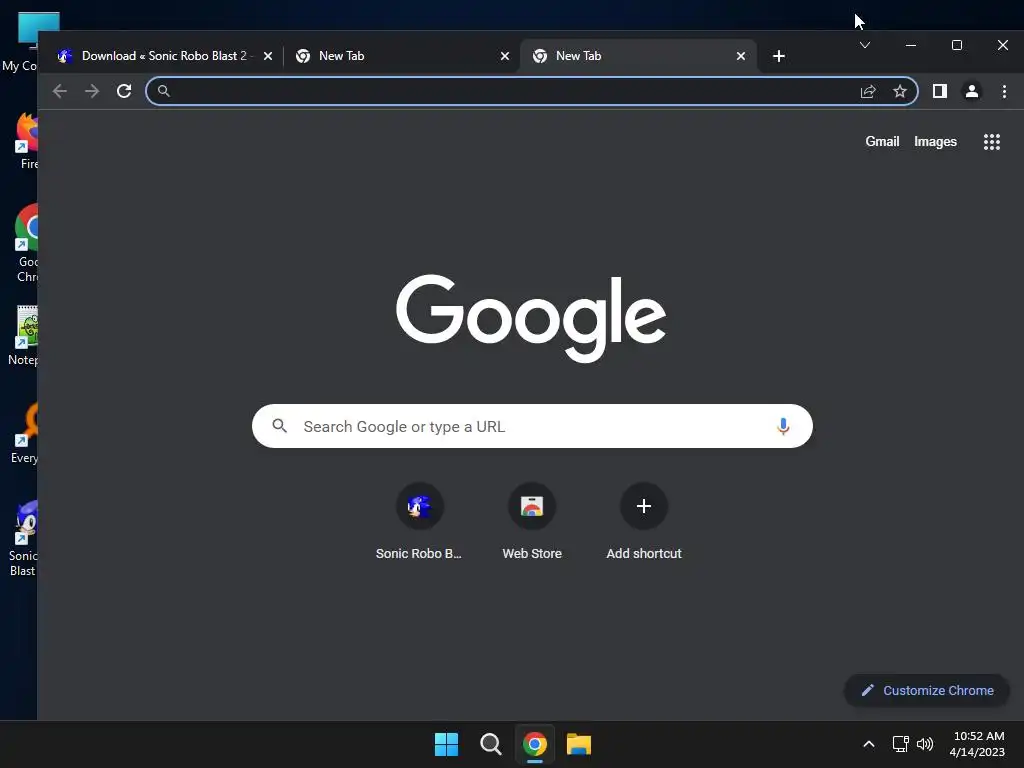
Task: Open network status in system tray
Action: [901, 744]
